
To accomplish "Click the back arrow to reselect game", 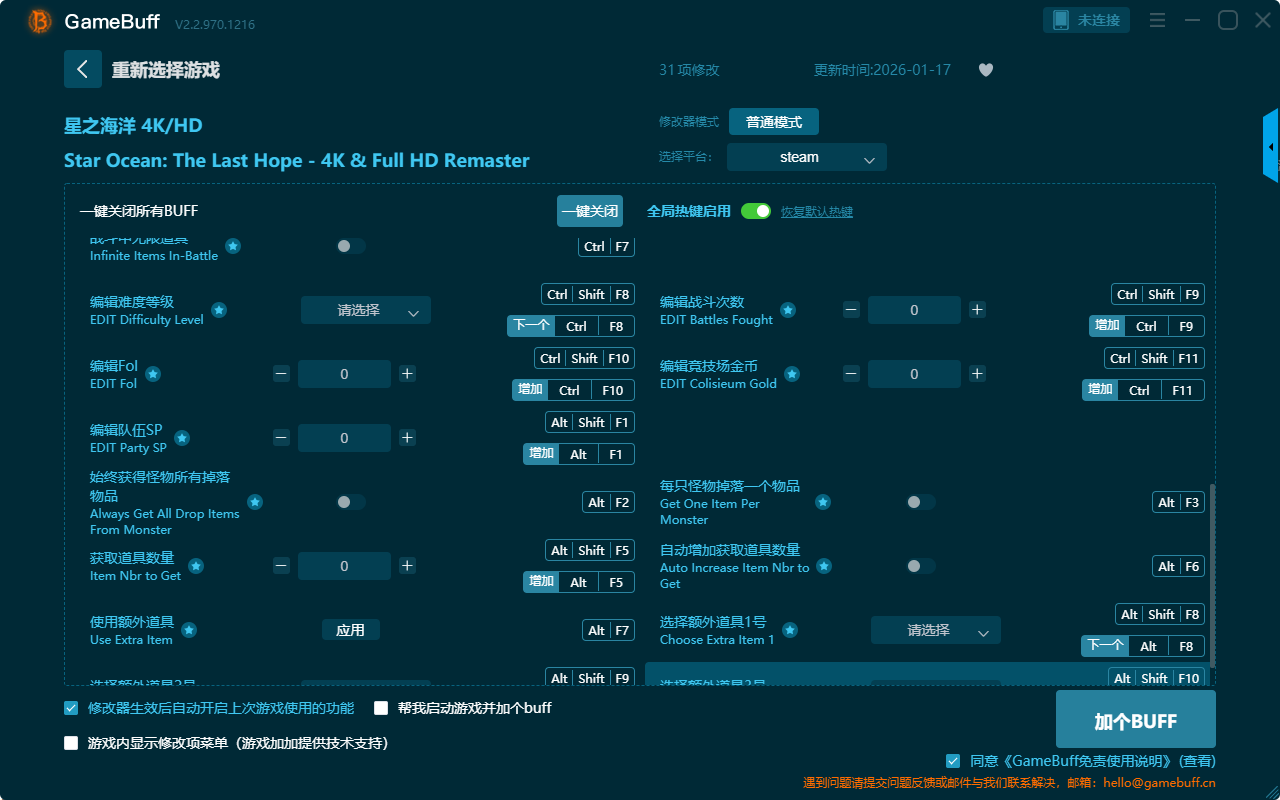I will click(83, 69).
